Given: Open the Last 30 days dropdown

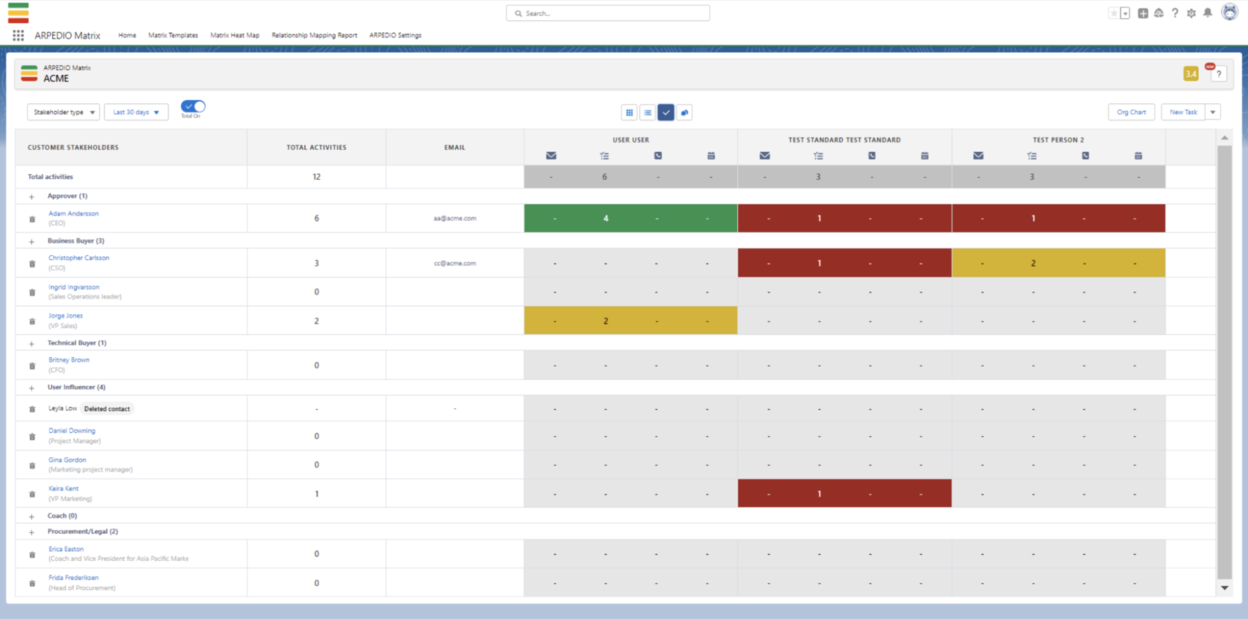Looking at the screenshot, I should pos(136,112).
